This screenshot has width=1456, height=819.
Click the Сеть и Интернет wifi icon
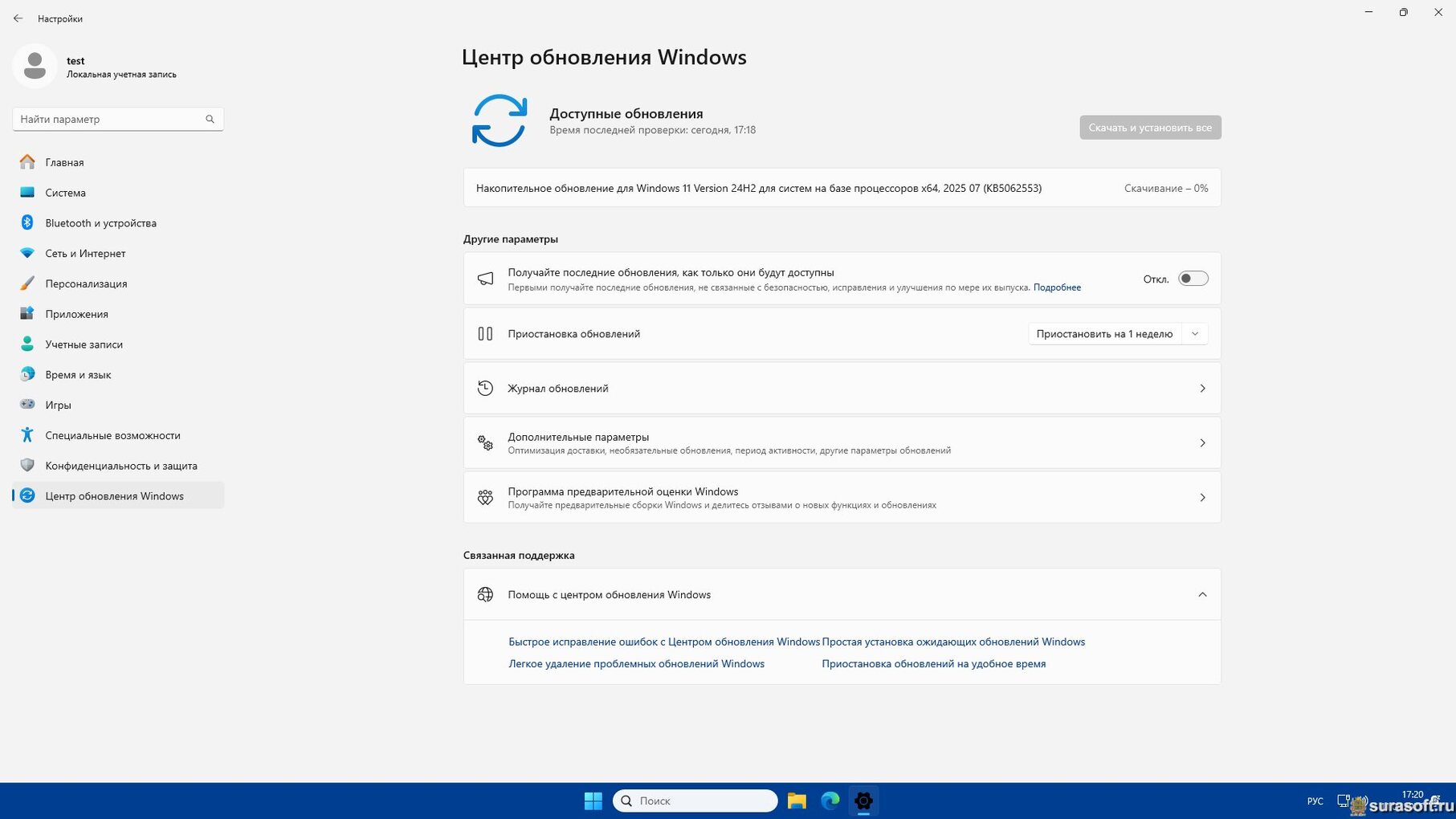coord(27,253)
